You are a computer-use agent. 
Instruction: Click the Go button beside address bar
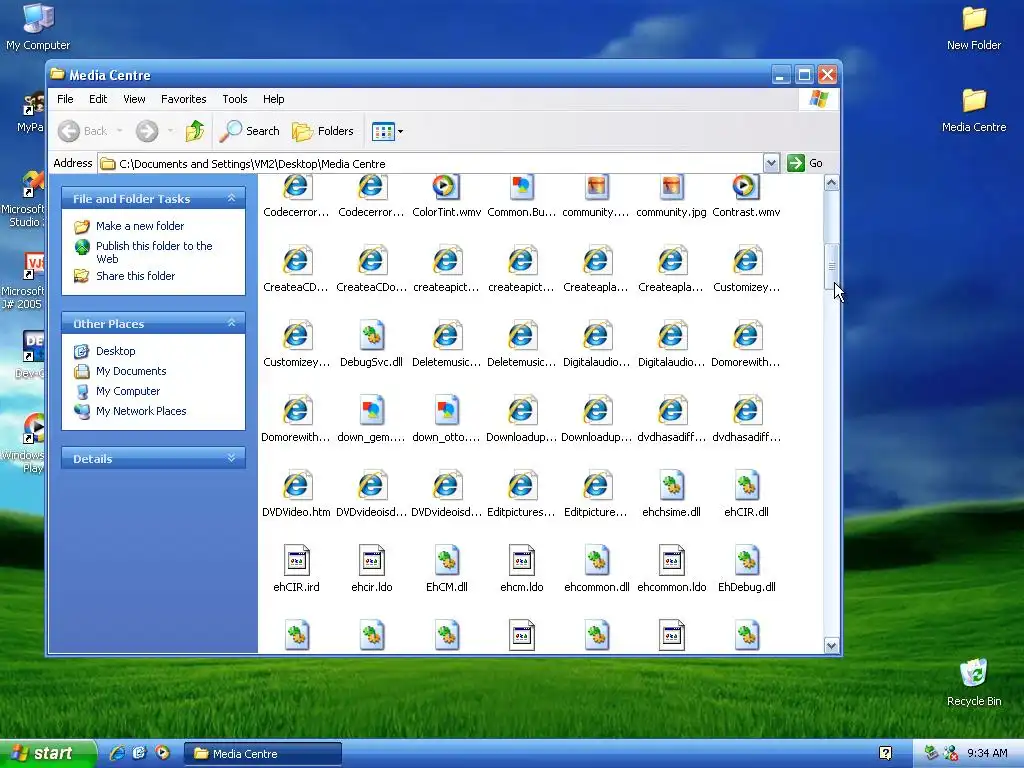point(805,163)
